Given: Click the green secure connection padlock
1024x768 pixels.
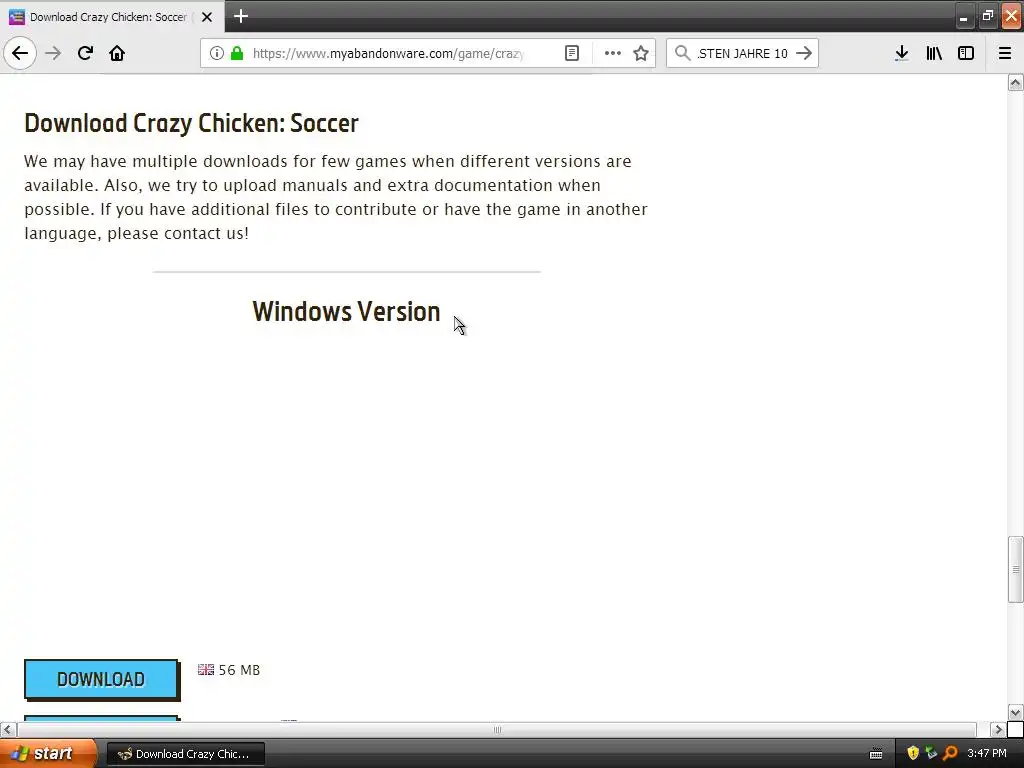Looking at the screenshot, I should pos(237,53).
